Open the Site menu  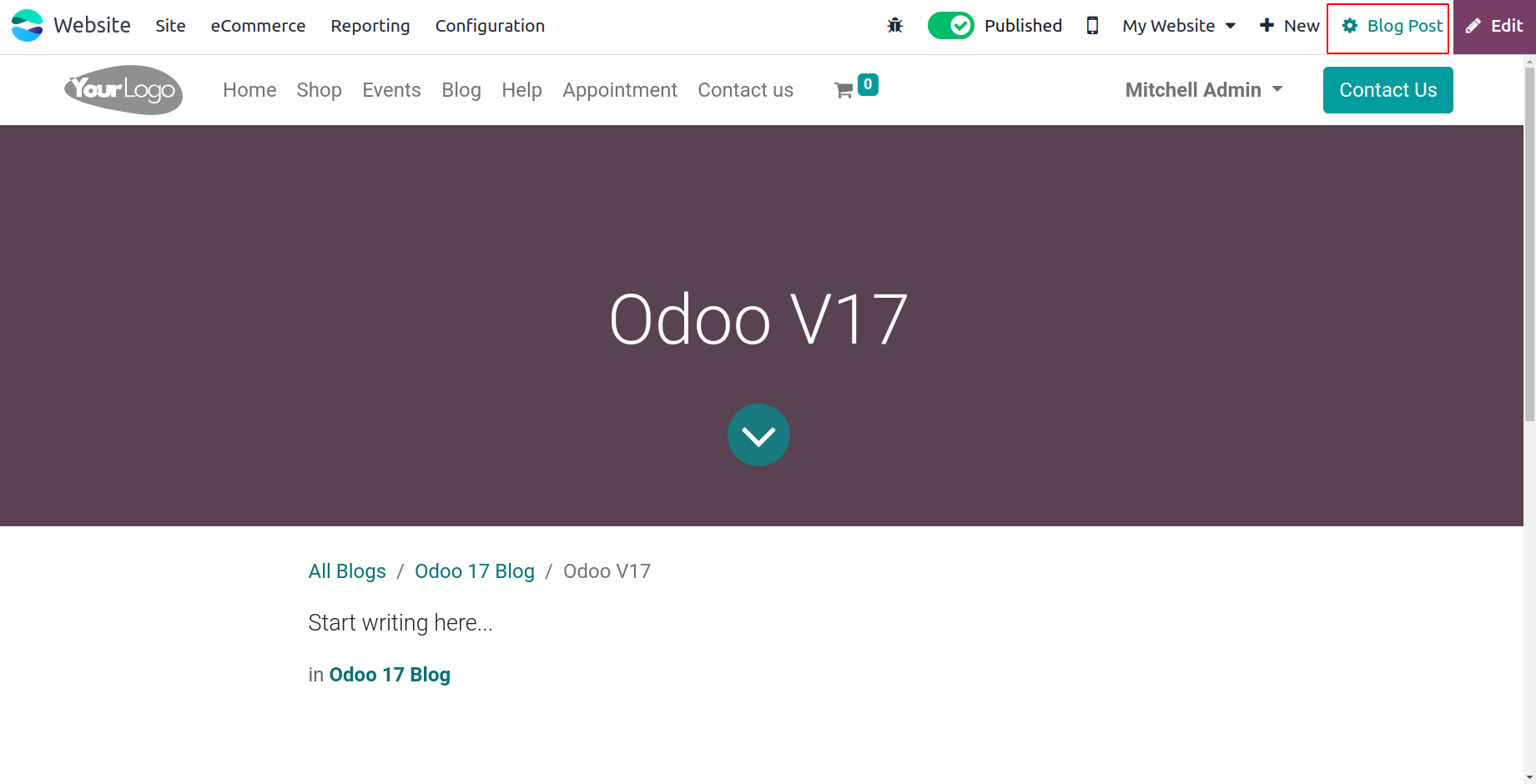pyautogui.click(x=170, y=26)
